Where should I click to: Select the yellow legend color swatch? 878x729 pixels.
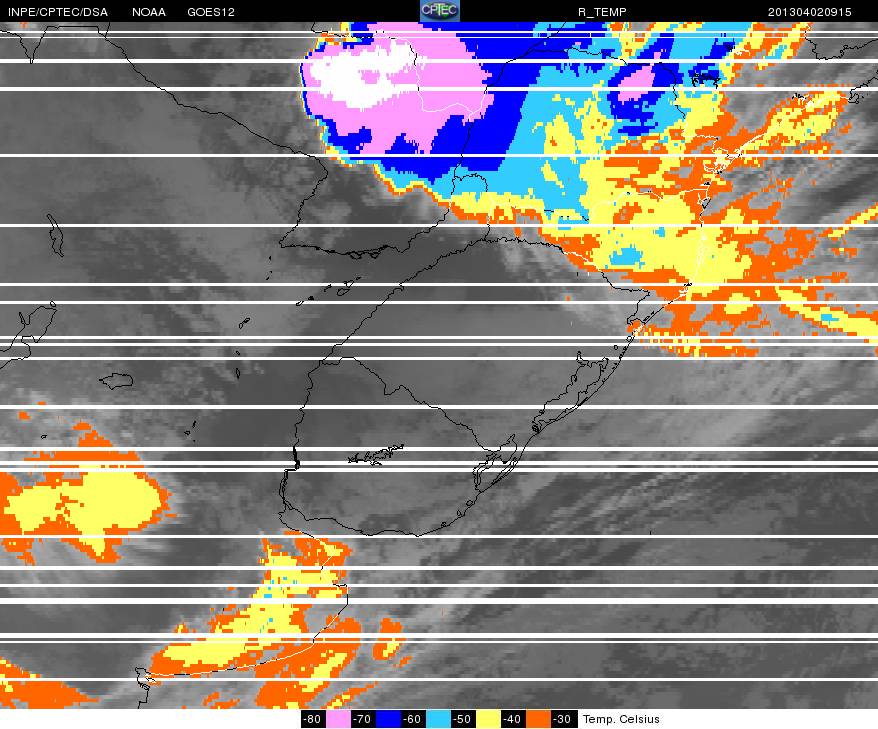pyautogui.click(x=488, y=719)
